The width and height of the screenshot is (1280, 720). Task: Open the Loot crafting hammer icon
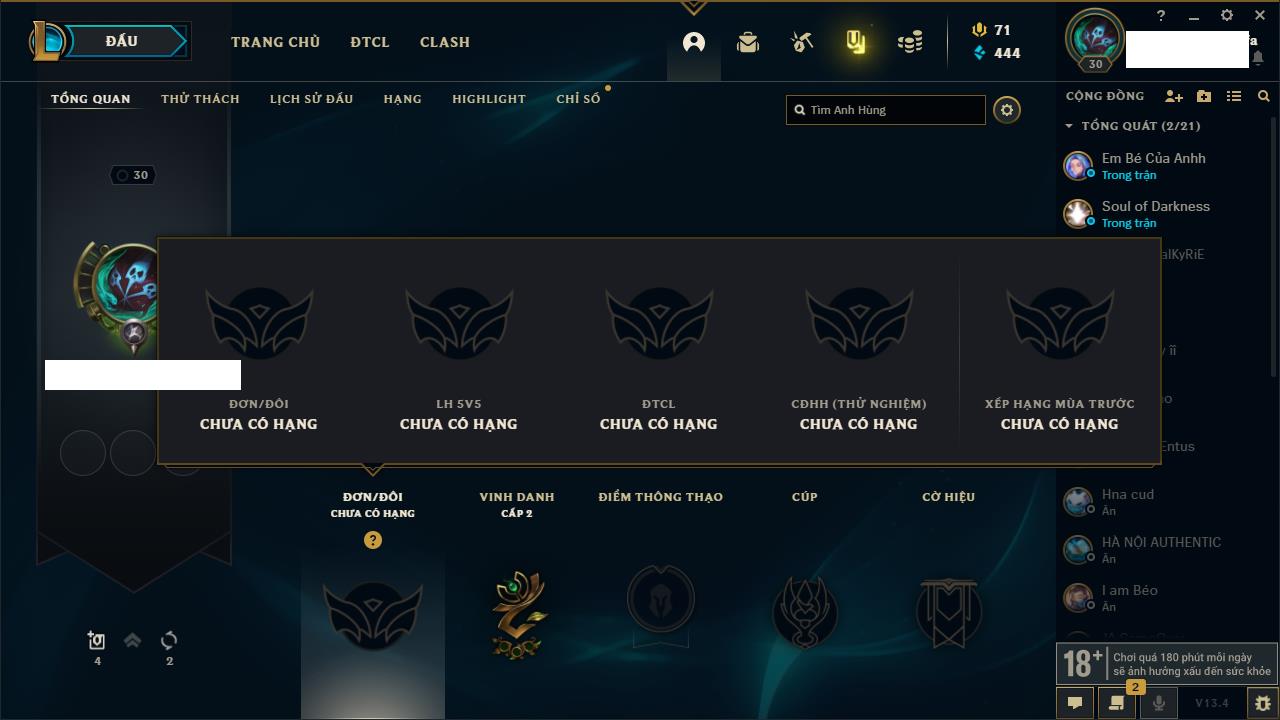coord(801,42)
